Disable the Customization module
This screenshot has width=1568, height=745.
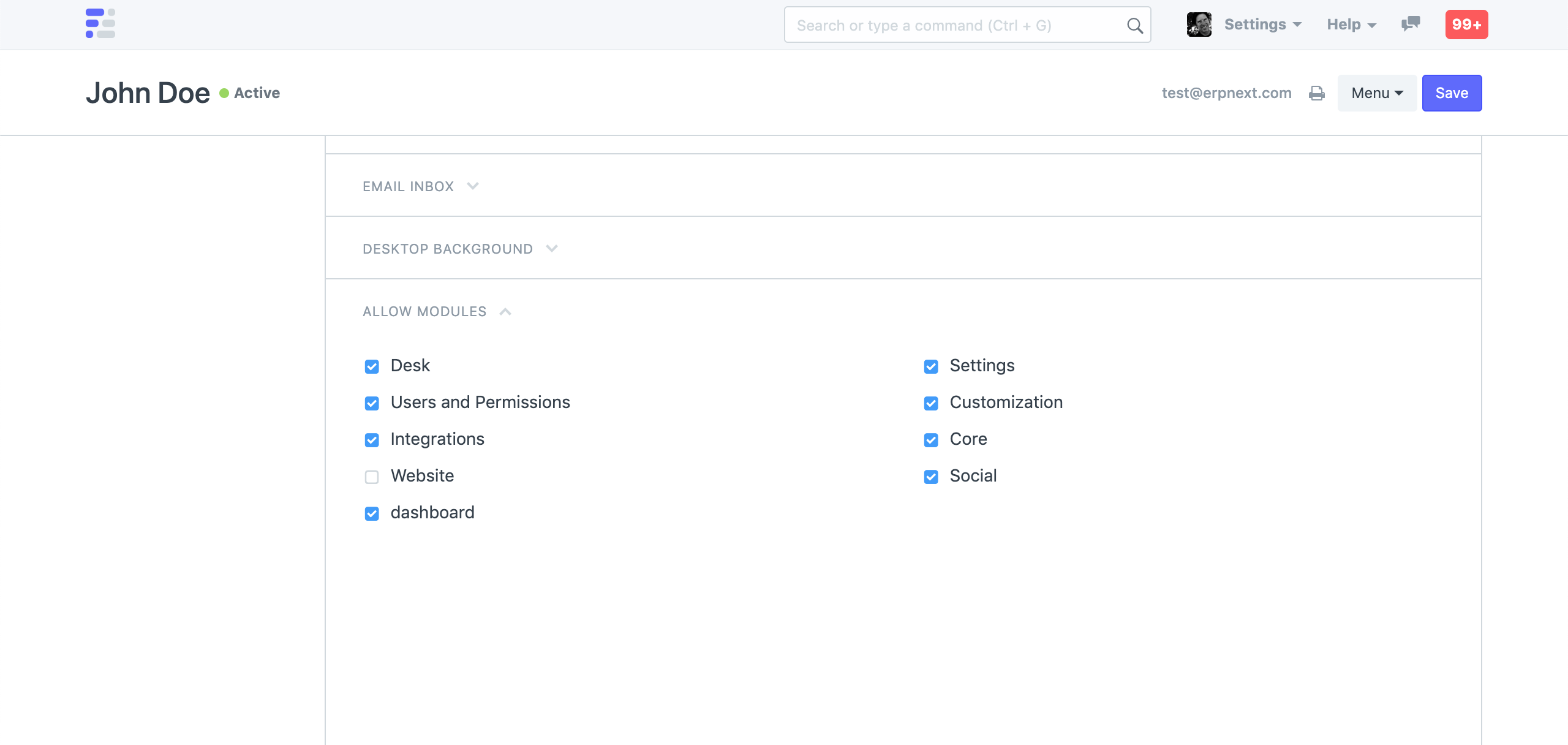[x=931, y=403]
